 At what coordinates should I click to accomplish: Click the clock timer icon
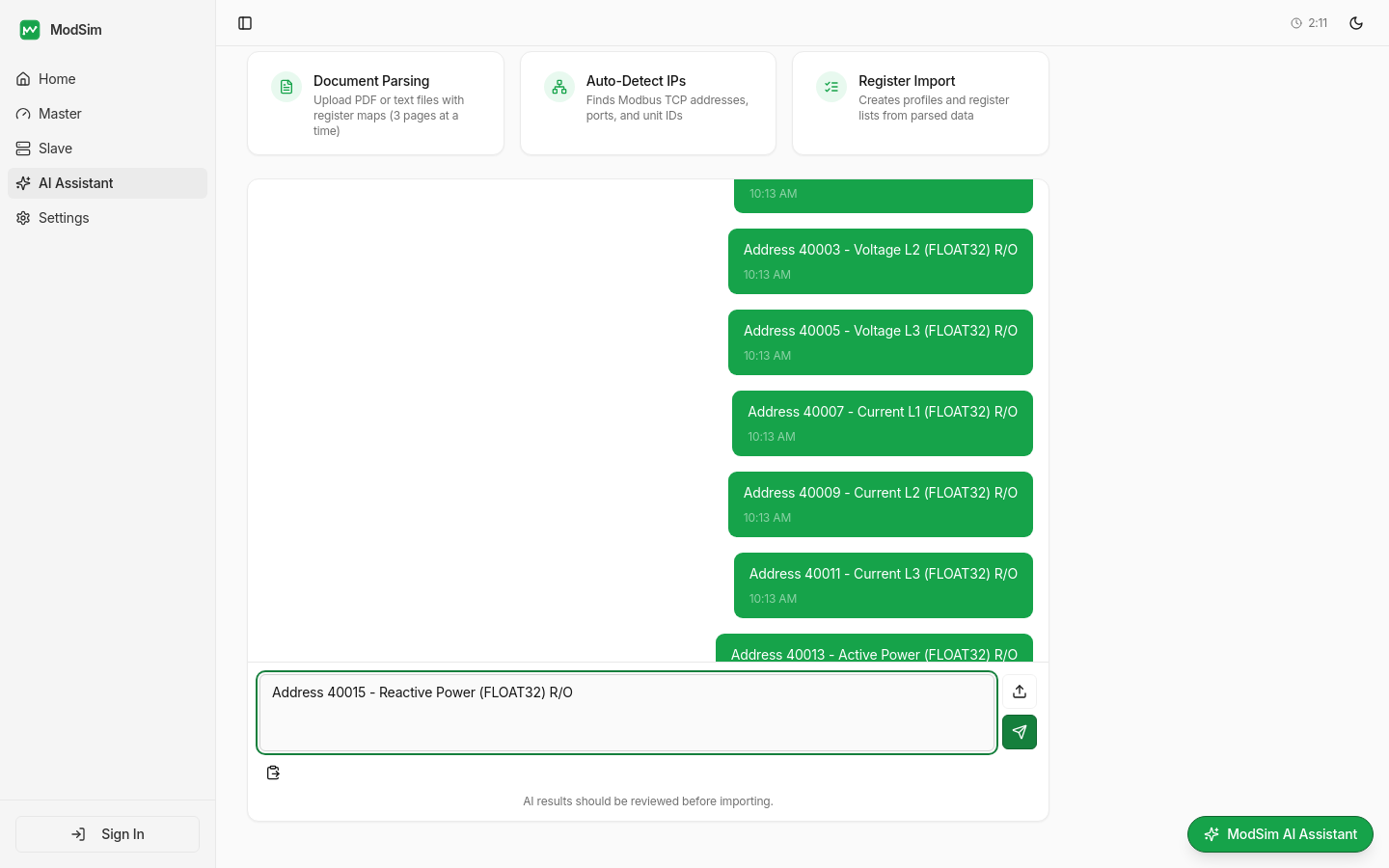click(x=1296, y=23)
